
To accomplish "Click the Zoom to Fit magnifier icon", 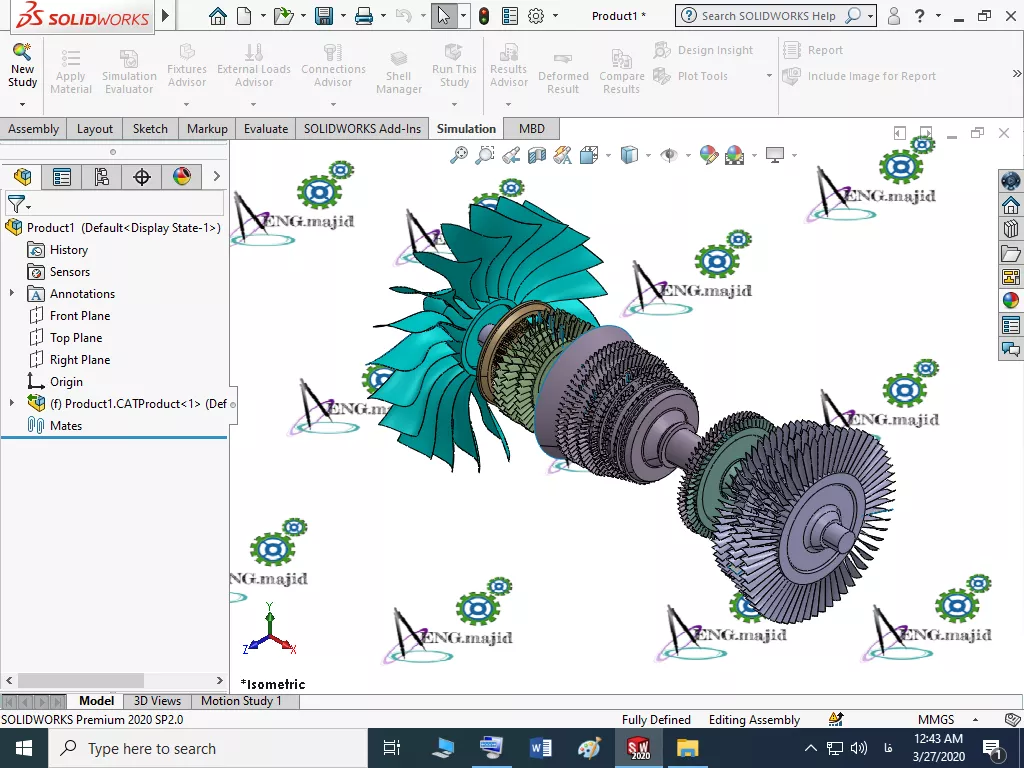I will tap(459, 155).
